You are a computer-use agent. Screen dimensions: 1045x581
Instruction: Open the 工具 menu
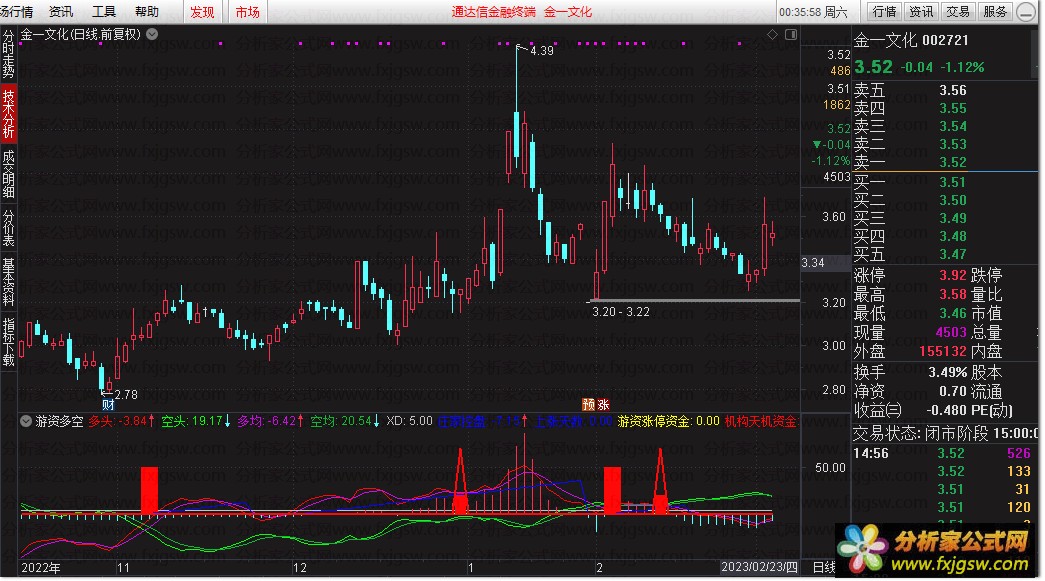[x=104, y=11]
